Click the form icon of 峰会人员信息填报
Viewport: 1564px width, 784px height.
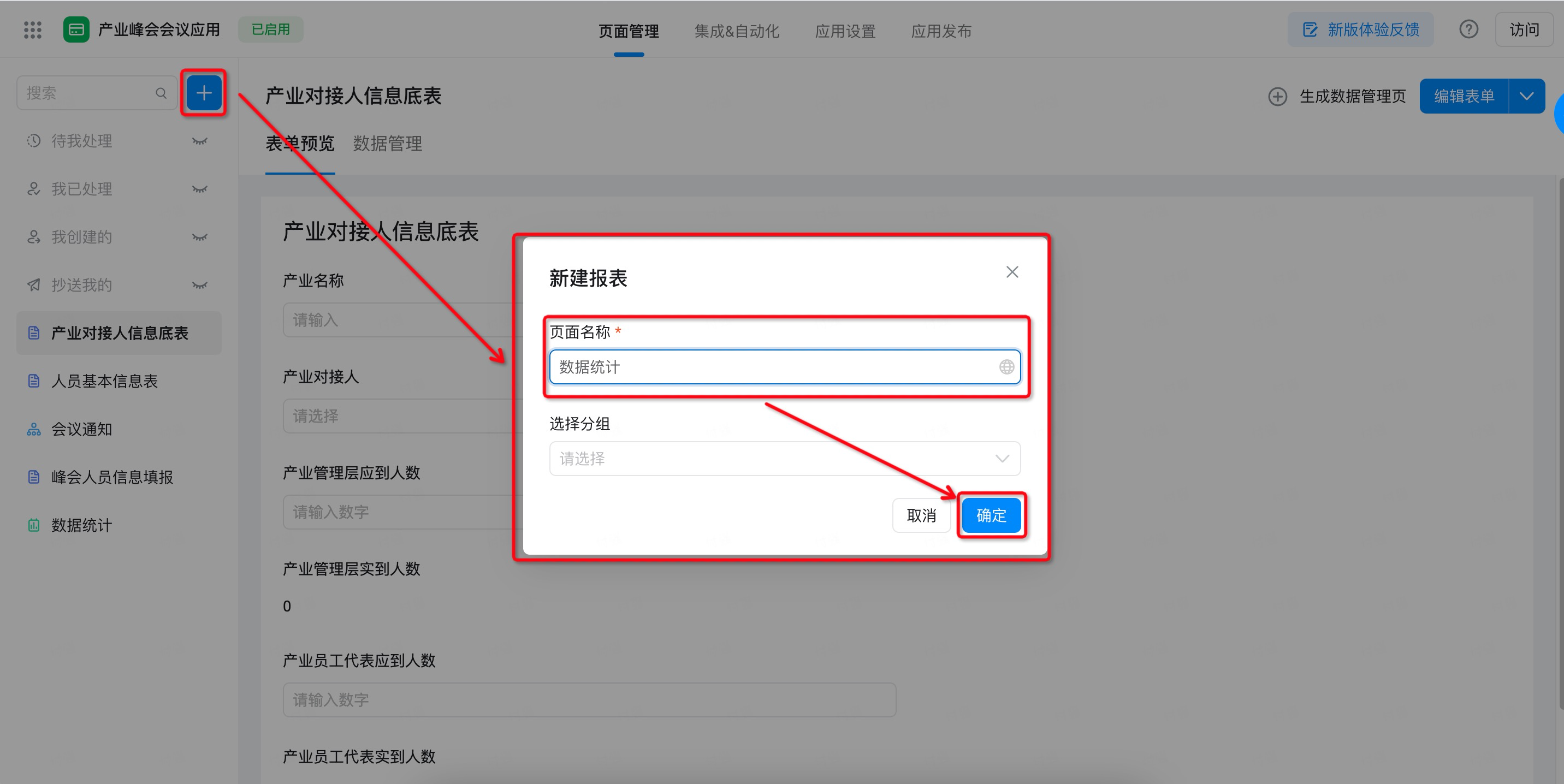click(x=34, y=477)
